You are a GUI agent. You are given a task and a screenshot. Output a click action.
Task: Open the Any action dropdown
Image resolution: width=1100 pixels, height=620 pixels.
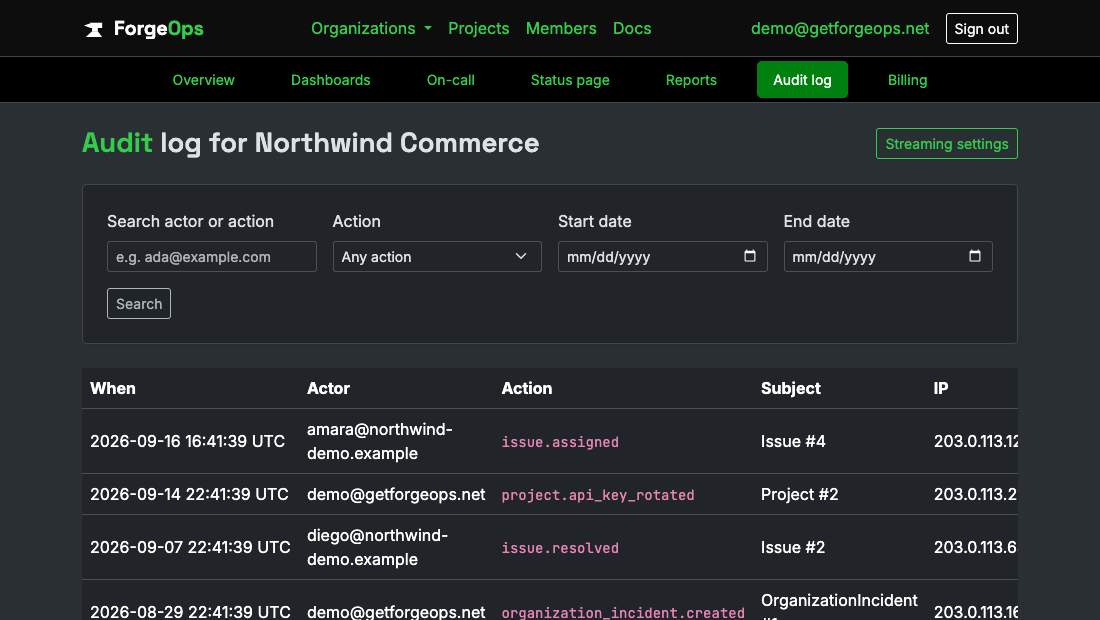437,257
